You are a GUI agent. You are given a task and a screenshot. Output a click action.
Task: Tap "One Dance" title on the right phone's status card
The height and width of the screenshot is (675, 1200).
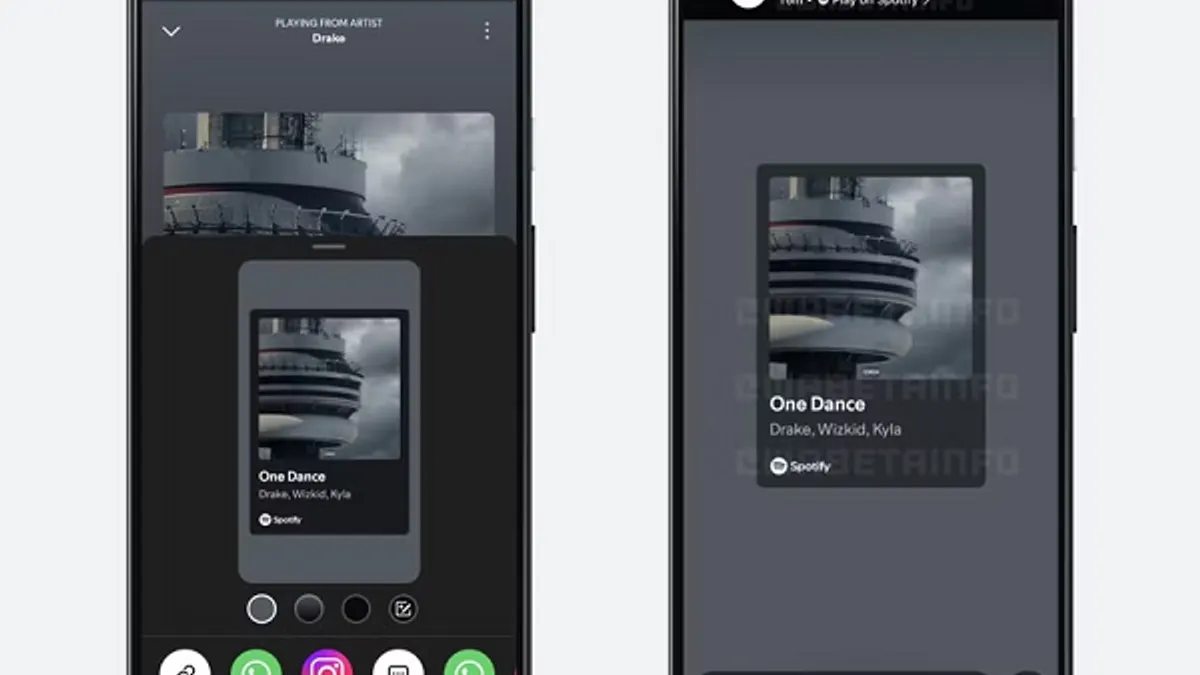(817, 404)
